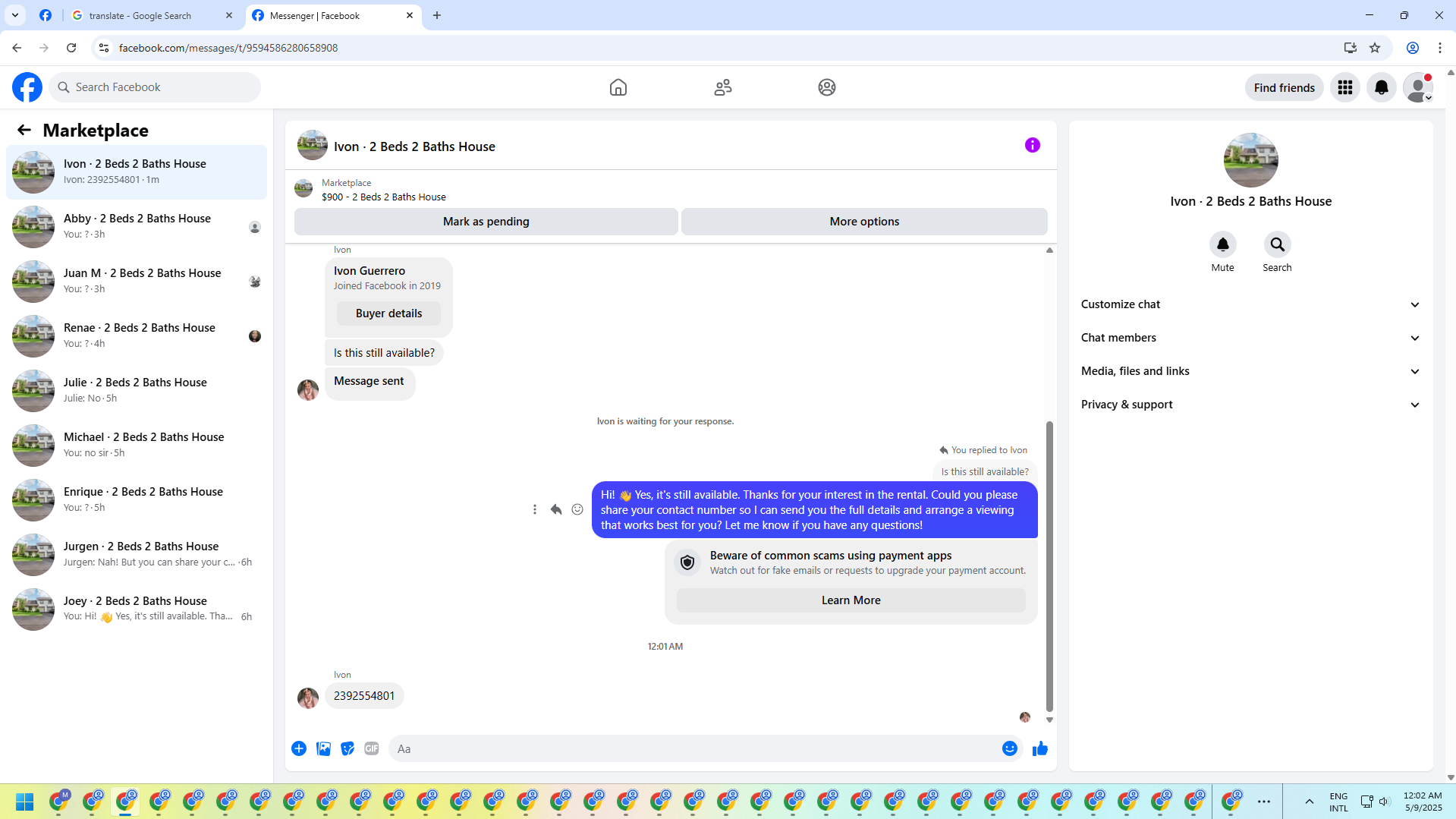Open the notifications bell
Viewport: 1456px width, 819px height.
[1382, 87]
